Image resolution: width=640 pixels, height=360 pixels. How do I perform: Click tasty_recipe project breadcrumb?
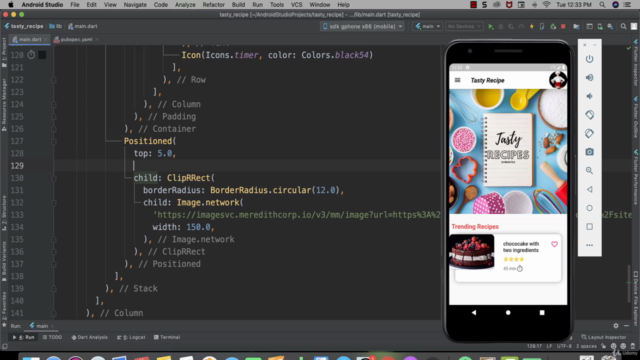pos(24,27)
